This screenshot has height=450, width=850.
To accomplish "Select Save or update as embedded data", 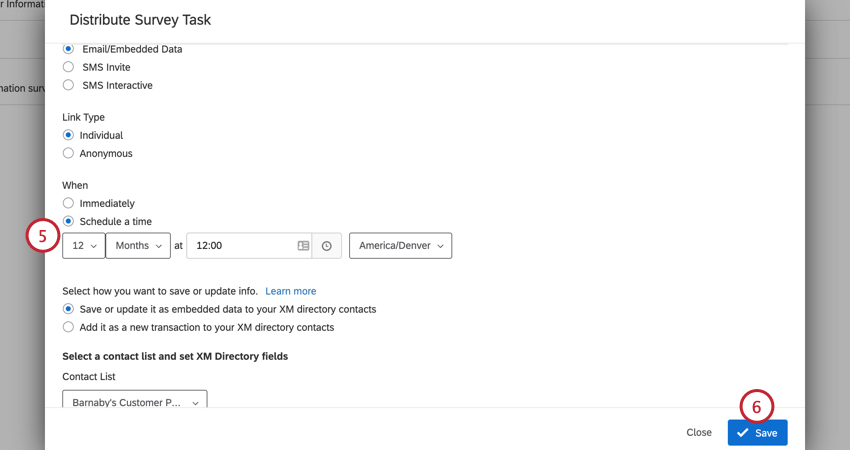I will coord(68,309).
